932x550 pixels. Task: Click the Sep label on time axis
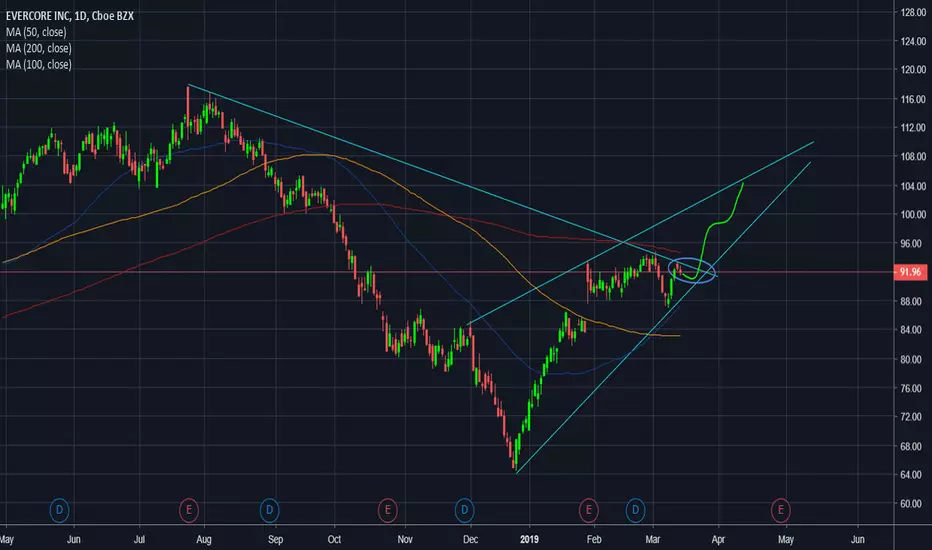click(x=275, y=539)
